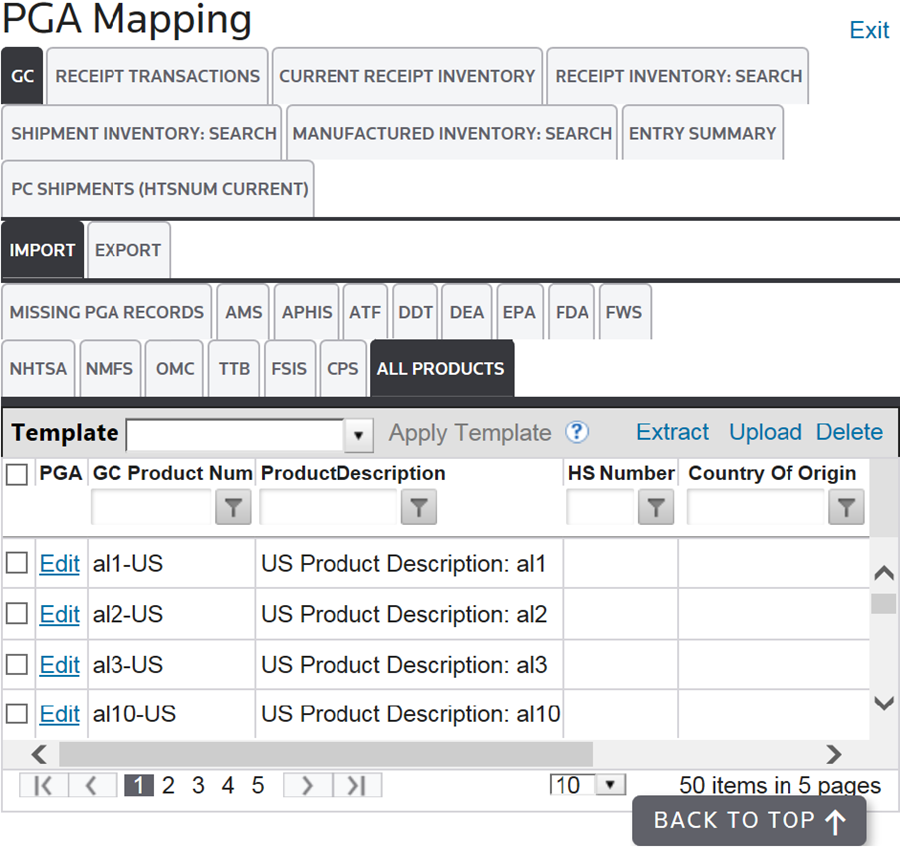
Task: Click the HS Number filter icon
Action: (x=656, y=509)
